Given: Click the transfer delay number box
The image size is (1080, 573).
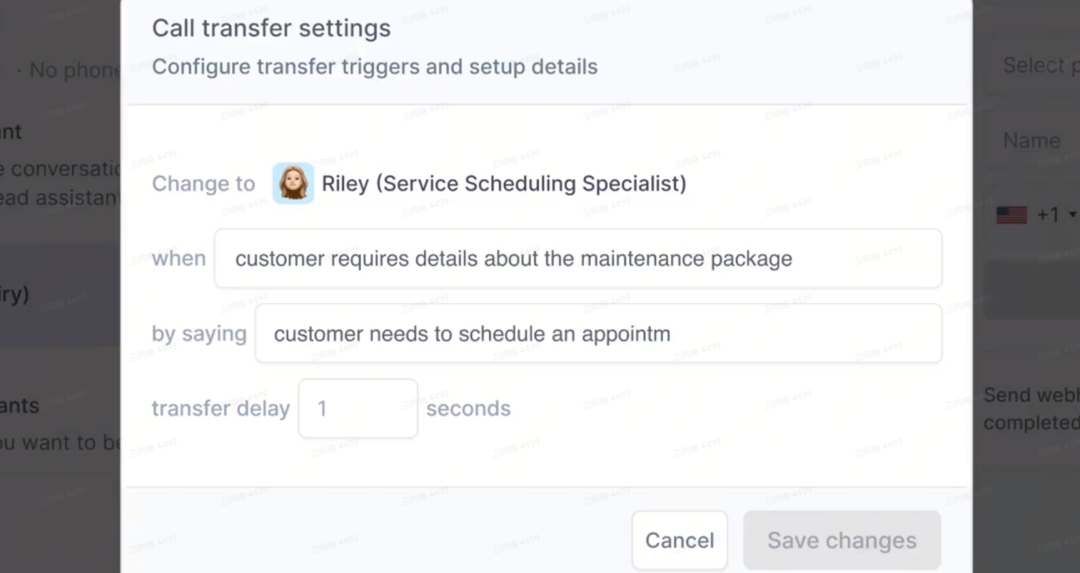Looking at the screenshot, I should click(358, 408).
